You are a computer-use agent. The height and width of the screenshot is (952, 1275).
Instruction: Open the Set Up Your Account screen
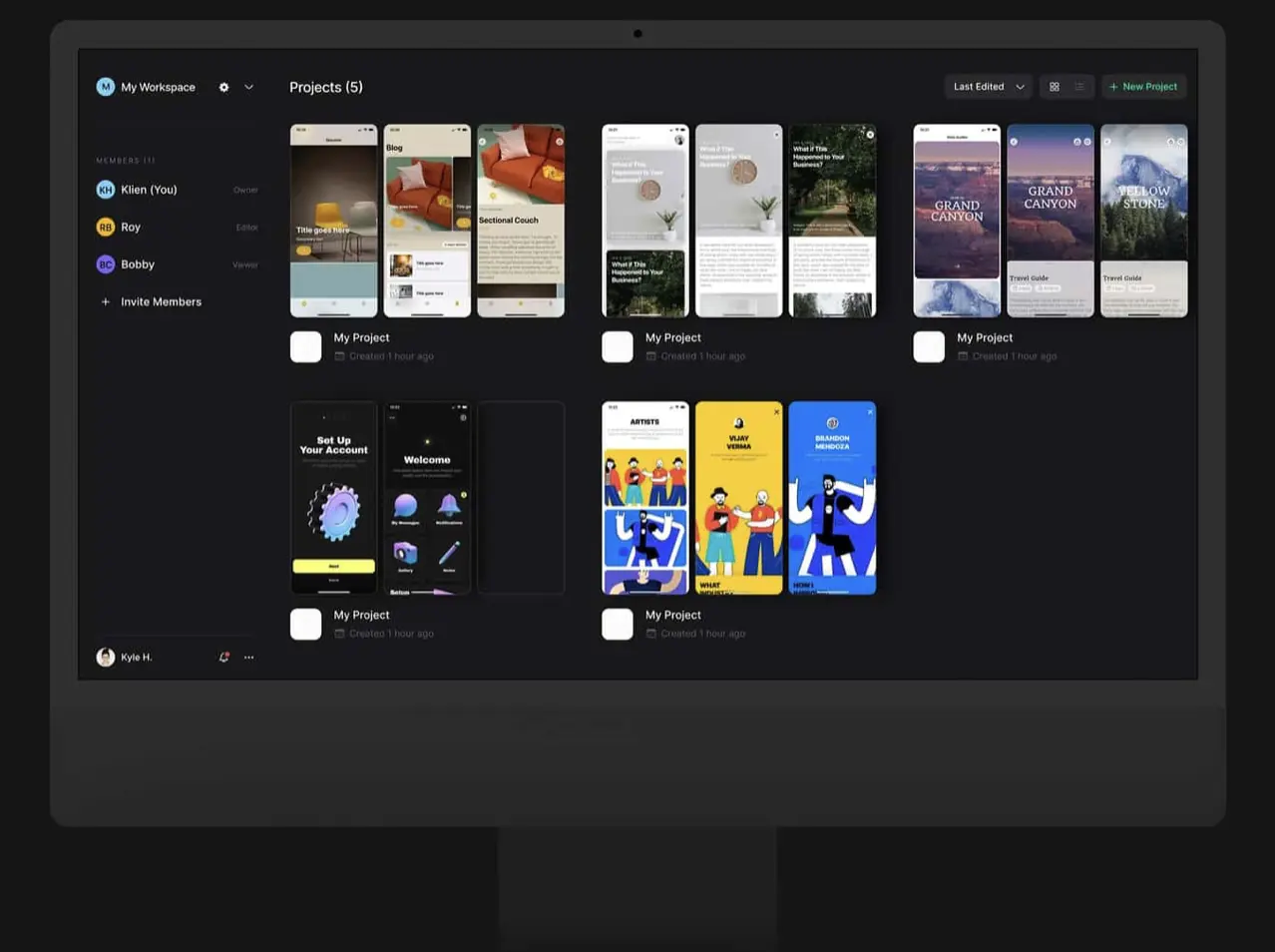[333, 498]
